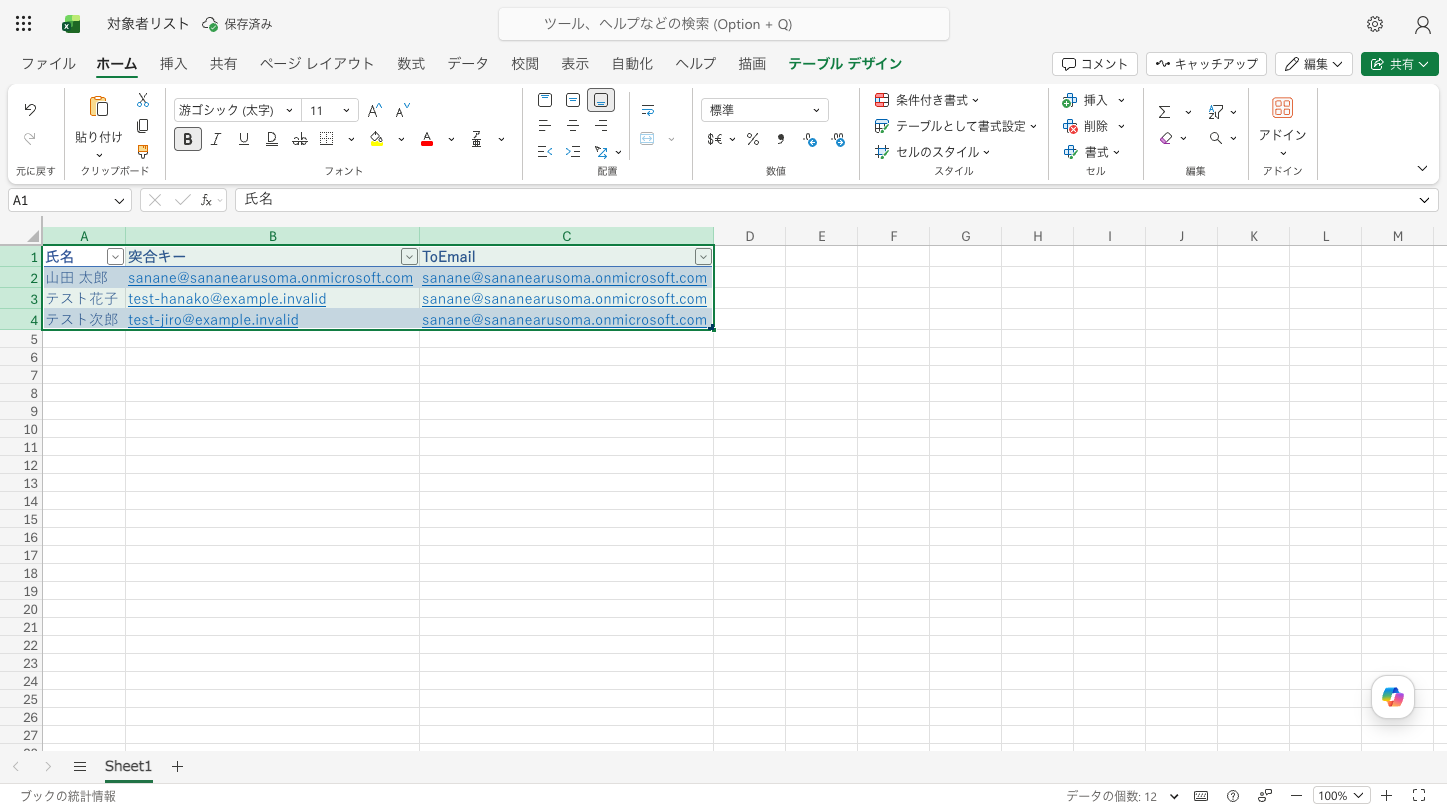Viewport: 1447px width, 806px height.
Task: Click the search box for tools and help
Action: click(723, 24)
